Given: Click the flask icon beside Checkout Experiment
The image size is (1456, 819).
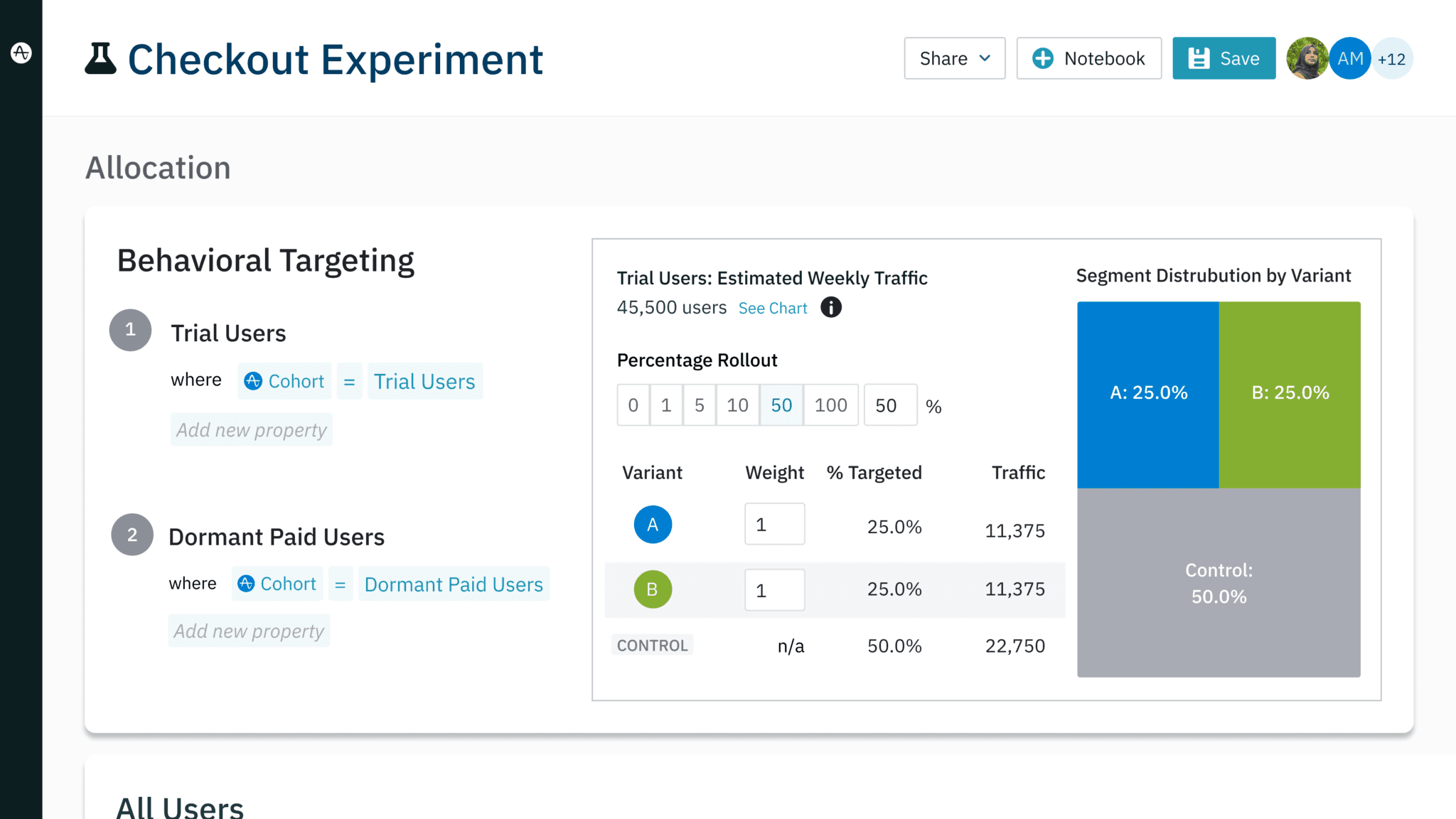Looking at the screenshot, I should (x=100, y=58).
